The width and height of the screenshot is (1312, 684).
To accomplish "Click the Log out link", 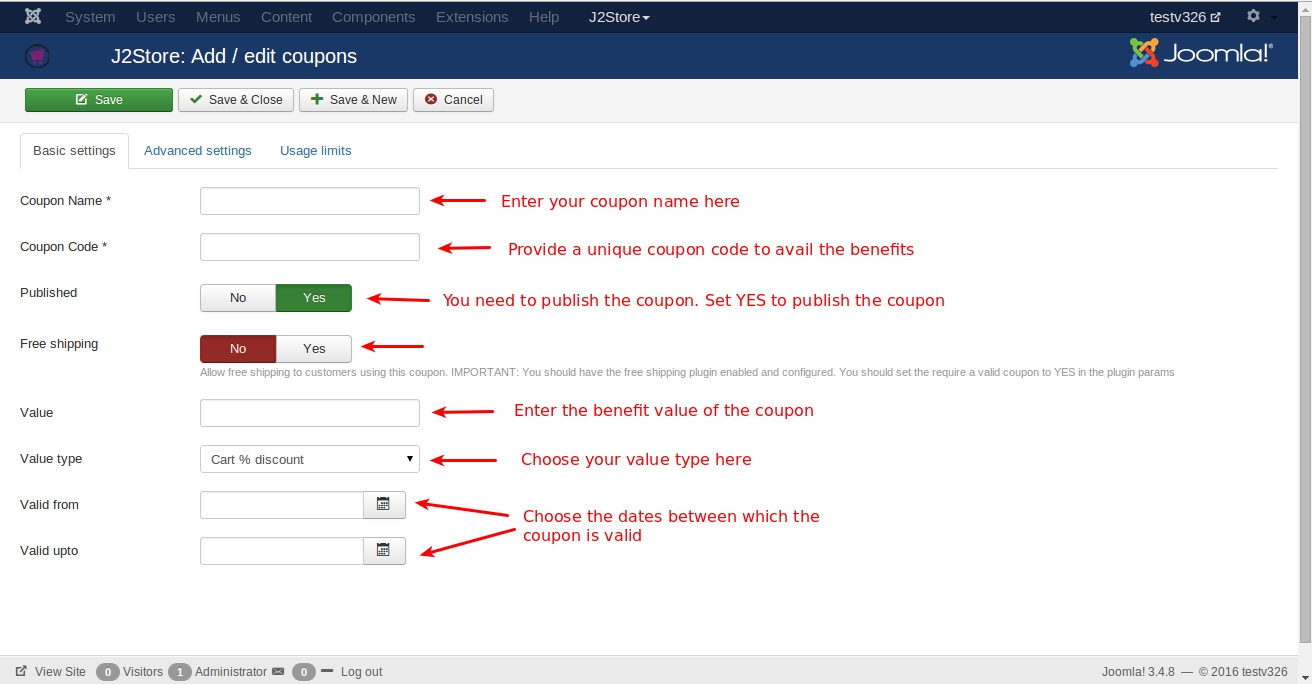I will [361, 672].
